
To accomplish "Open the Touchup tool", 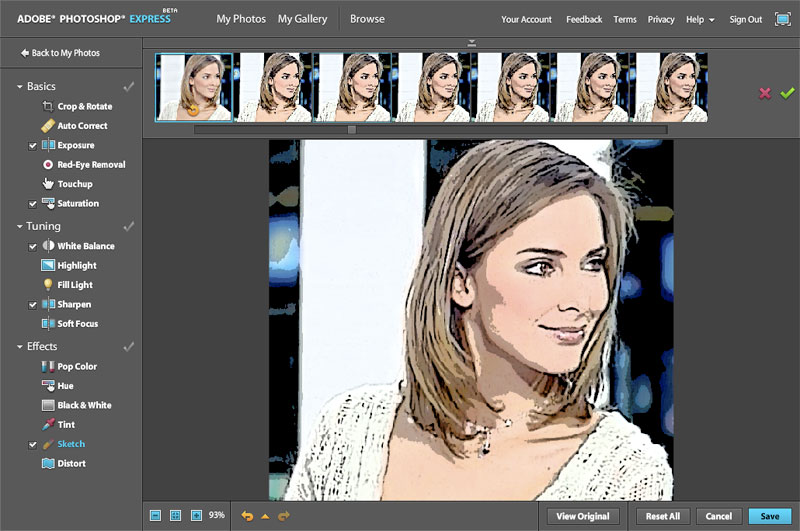I will coord(74,184).
